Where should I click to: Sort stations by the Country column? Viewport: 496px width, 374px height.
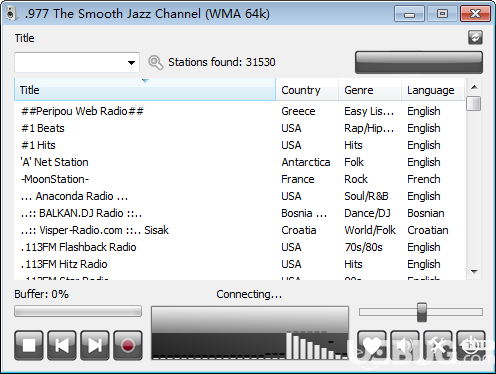coord(307,90)
